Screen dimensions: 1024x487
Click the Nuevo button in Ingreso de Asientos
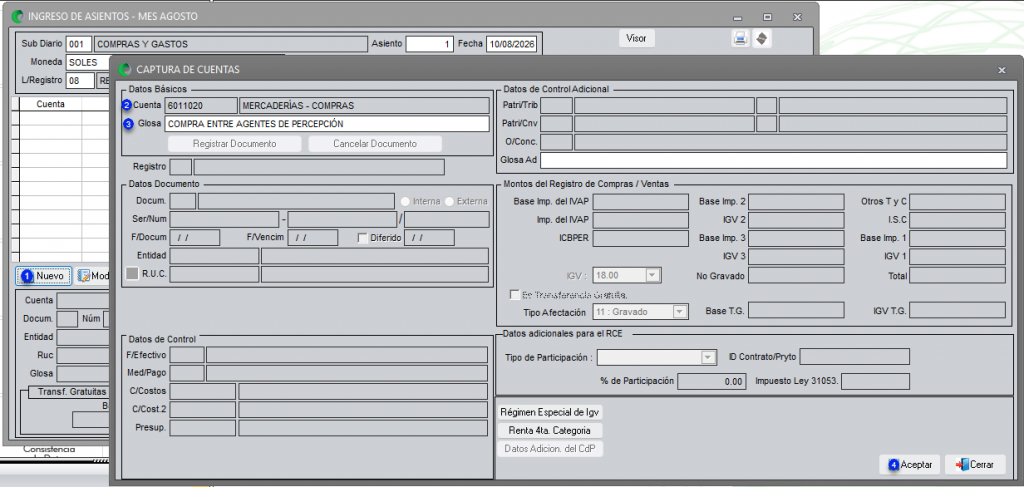(43, 276)
